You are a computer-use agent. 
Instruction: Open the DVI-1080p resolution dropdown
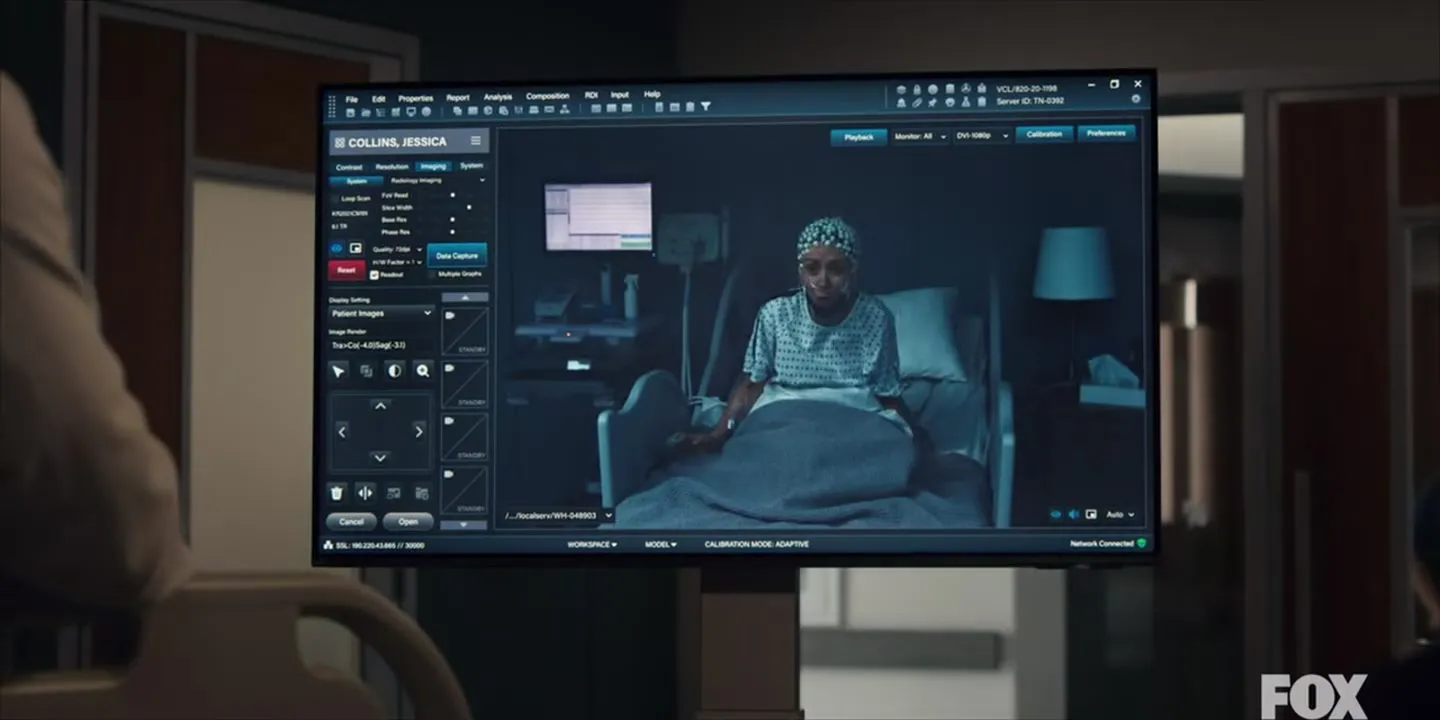pyautogui.click(x=982, y=135)
